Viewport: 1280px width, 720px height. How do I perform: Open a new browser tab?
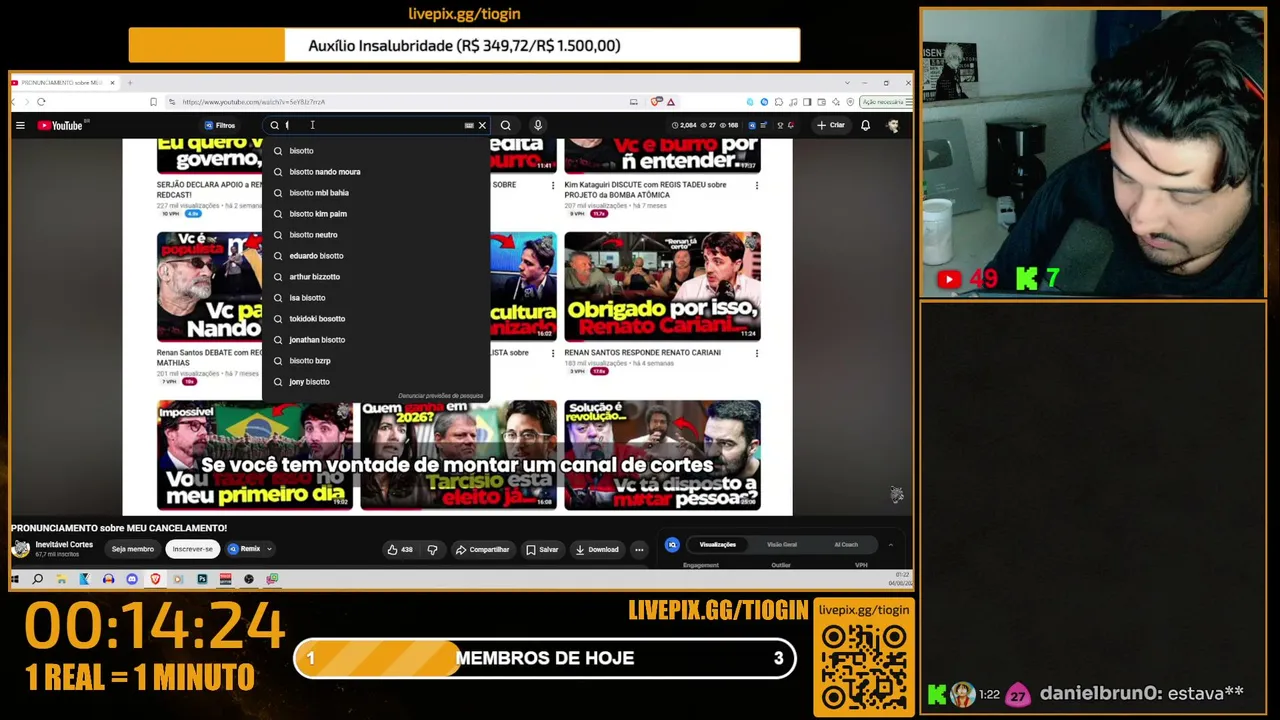click(130, 82)
